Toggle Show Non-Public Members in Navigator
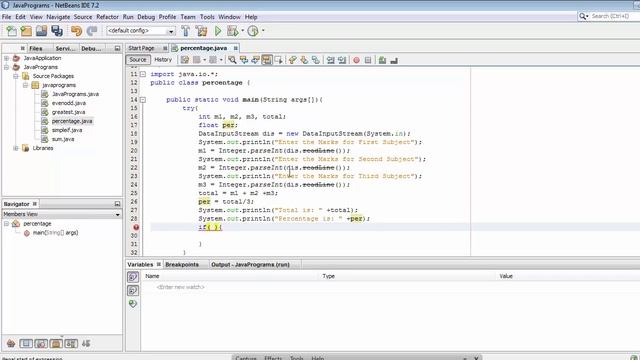Screen dimensions: 640x360 pos(56,343)
